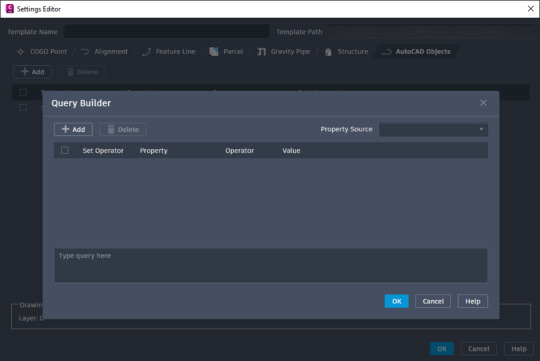
Task: Cancel the Query Builder dialog
Action: [433, 301]
